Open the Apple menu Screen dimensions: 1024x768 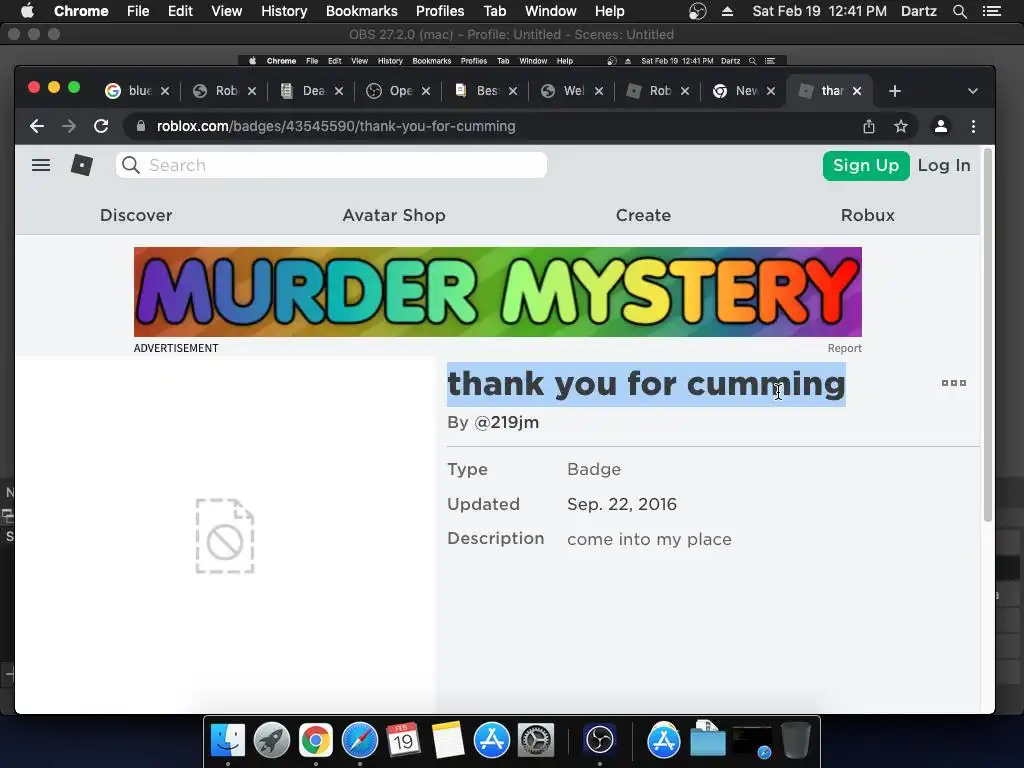point(27,11)
